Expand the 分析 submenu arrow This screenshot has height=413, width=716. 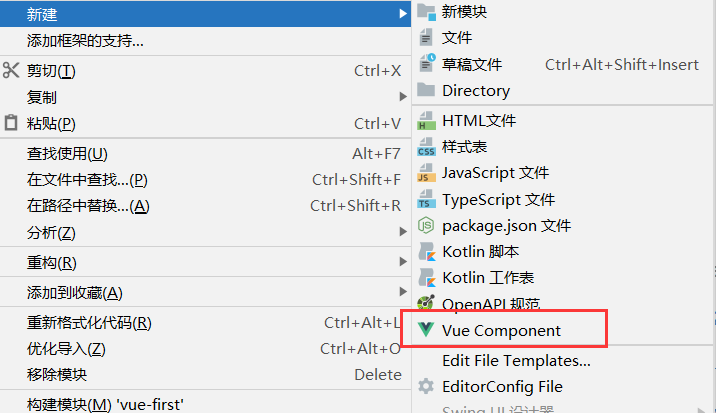click(402, 232)
